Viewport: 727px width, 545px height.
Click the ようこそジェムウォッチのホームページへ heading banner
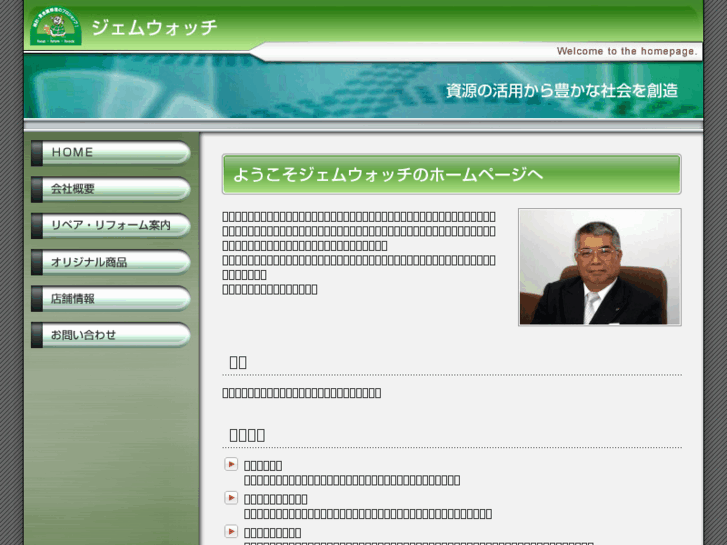(451, 174)
